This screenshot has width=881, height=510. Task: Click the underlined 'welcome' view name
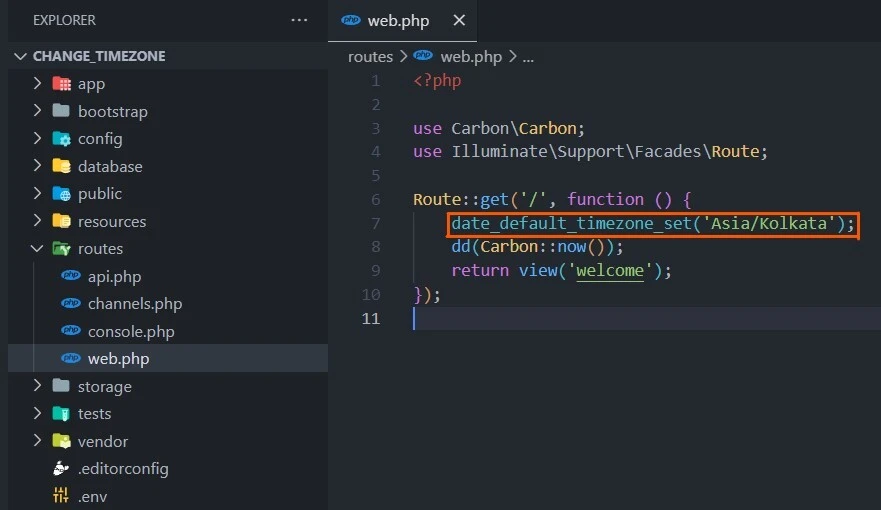610,271
